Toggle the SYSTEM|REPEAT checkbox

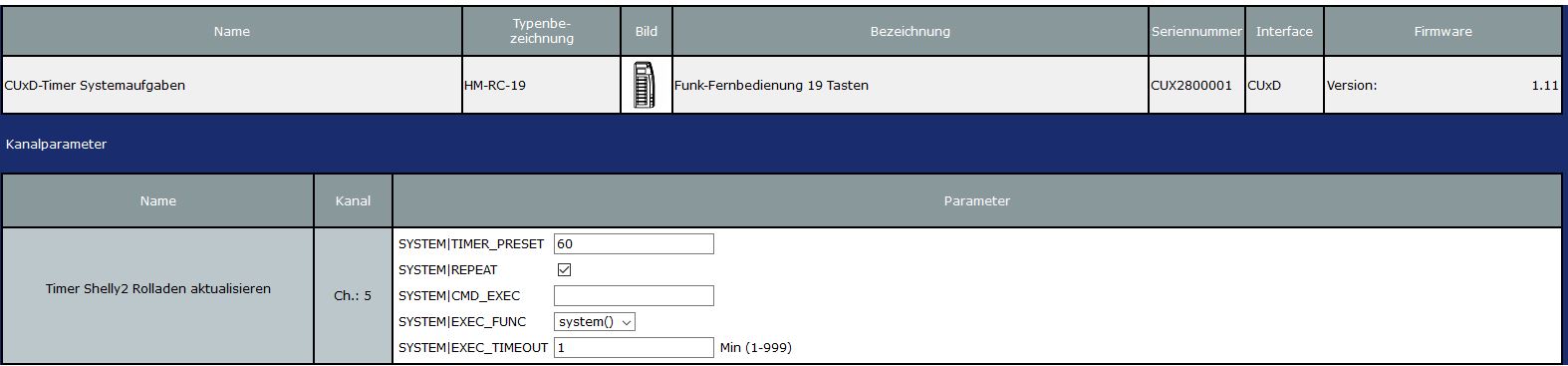(x=565, y=270)
